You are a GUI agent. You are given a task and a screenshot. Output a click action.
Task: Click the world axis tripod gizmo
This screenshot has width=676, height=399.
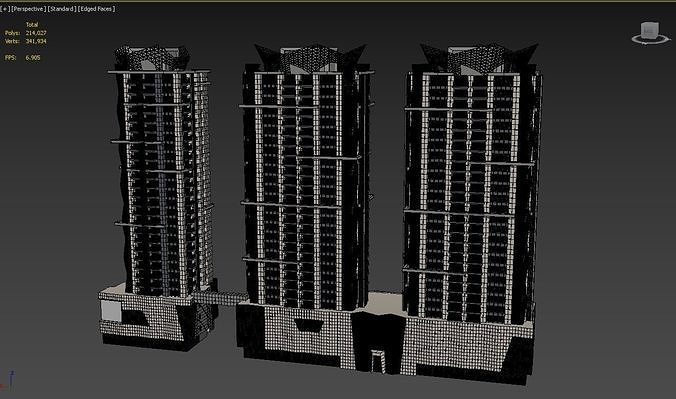point(8,380)
